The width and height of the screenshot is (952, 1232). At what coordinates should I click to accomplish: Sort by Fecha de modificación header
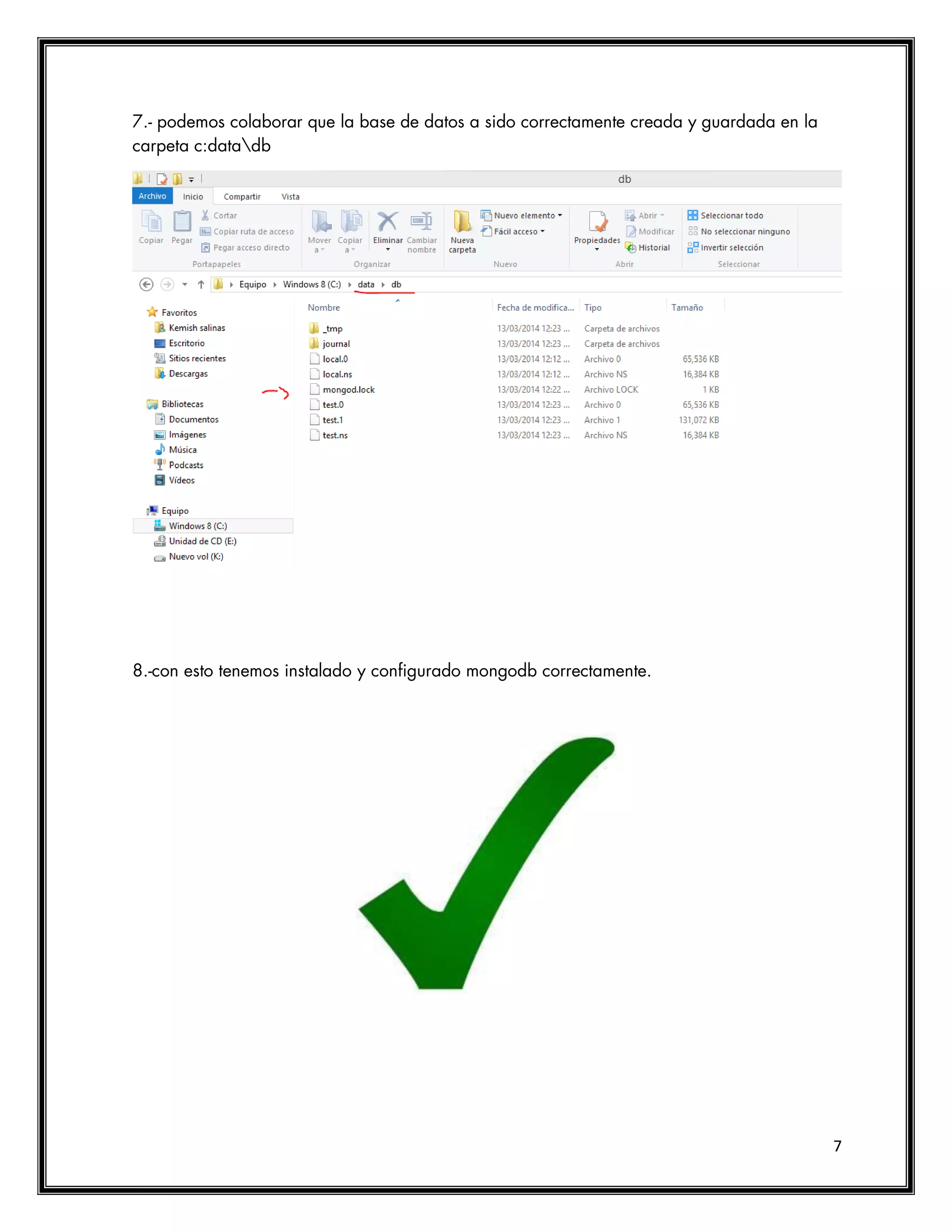(x=535, y=307)
